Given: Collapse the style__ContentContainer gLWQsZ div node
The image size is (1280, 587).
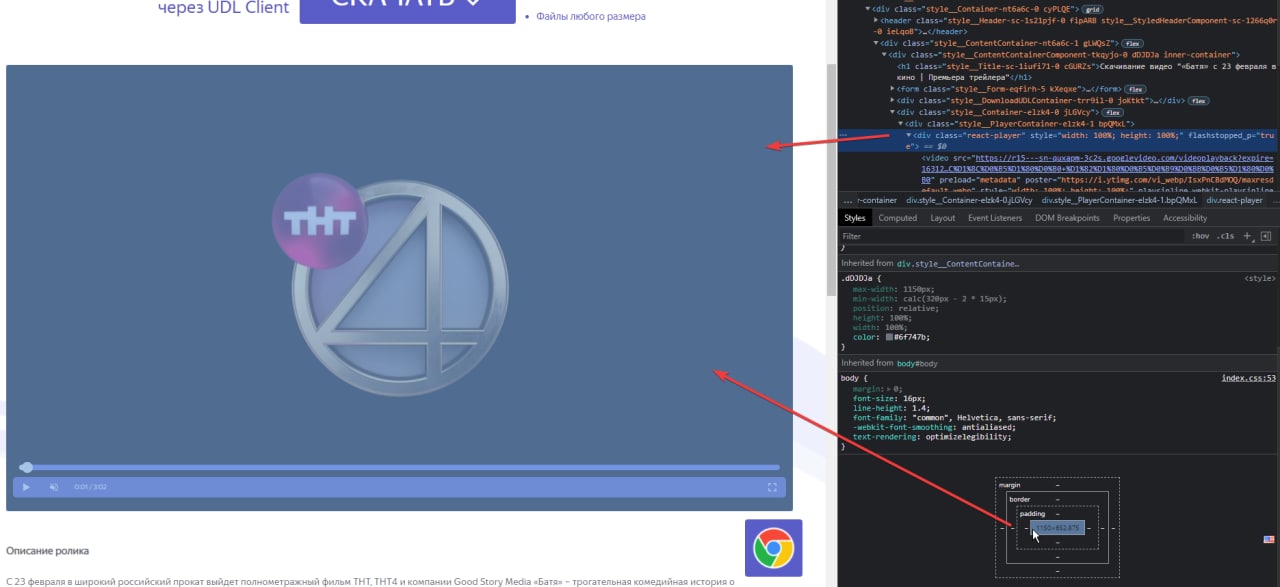Looking at the screenshot, I should tap(876, 43).
